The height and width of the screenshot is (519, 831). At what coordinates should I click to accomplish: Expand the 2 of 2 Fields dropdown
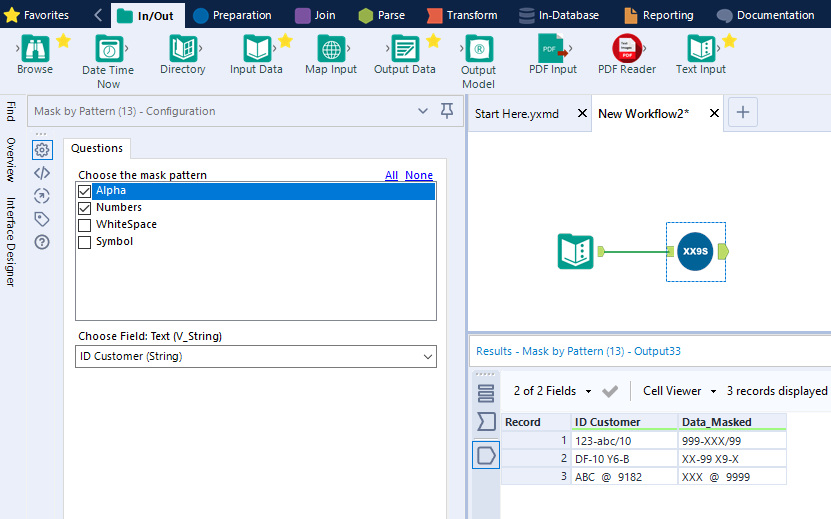[x=552, y=391]
